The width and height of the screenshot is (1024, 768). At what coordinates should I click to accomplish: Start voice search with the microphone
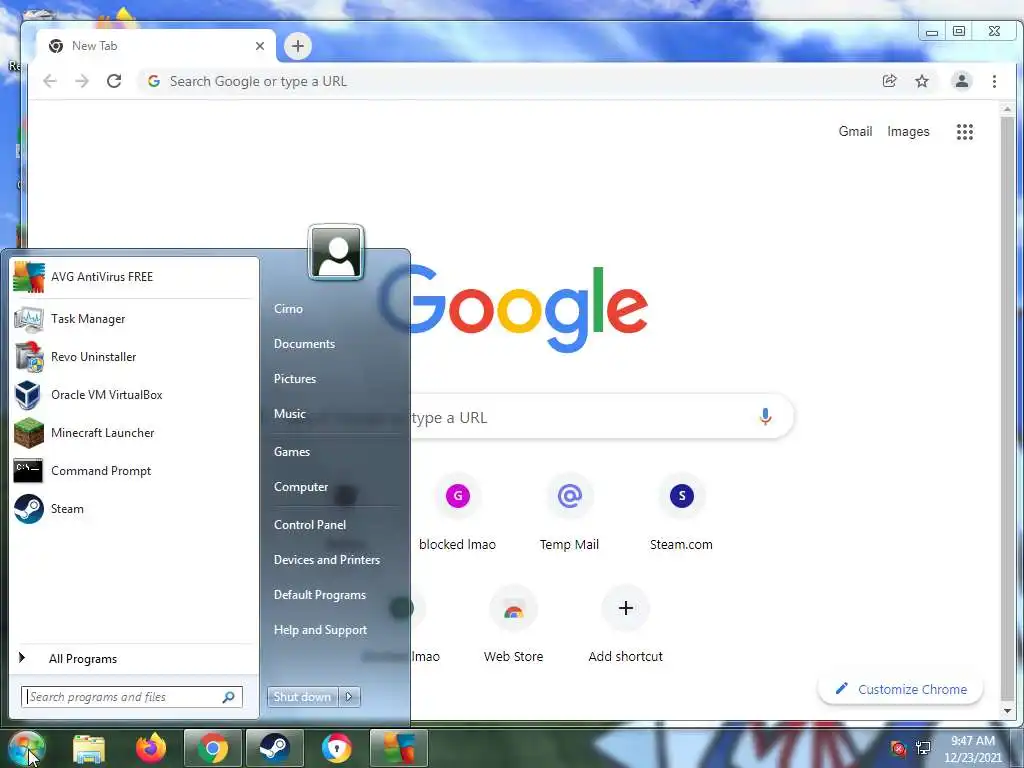765,417
